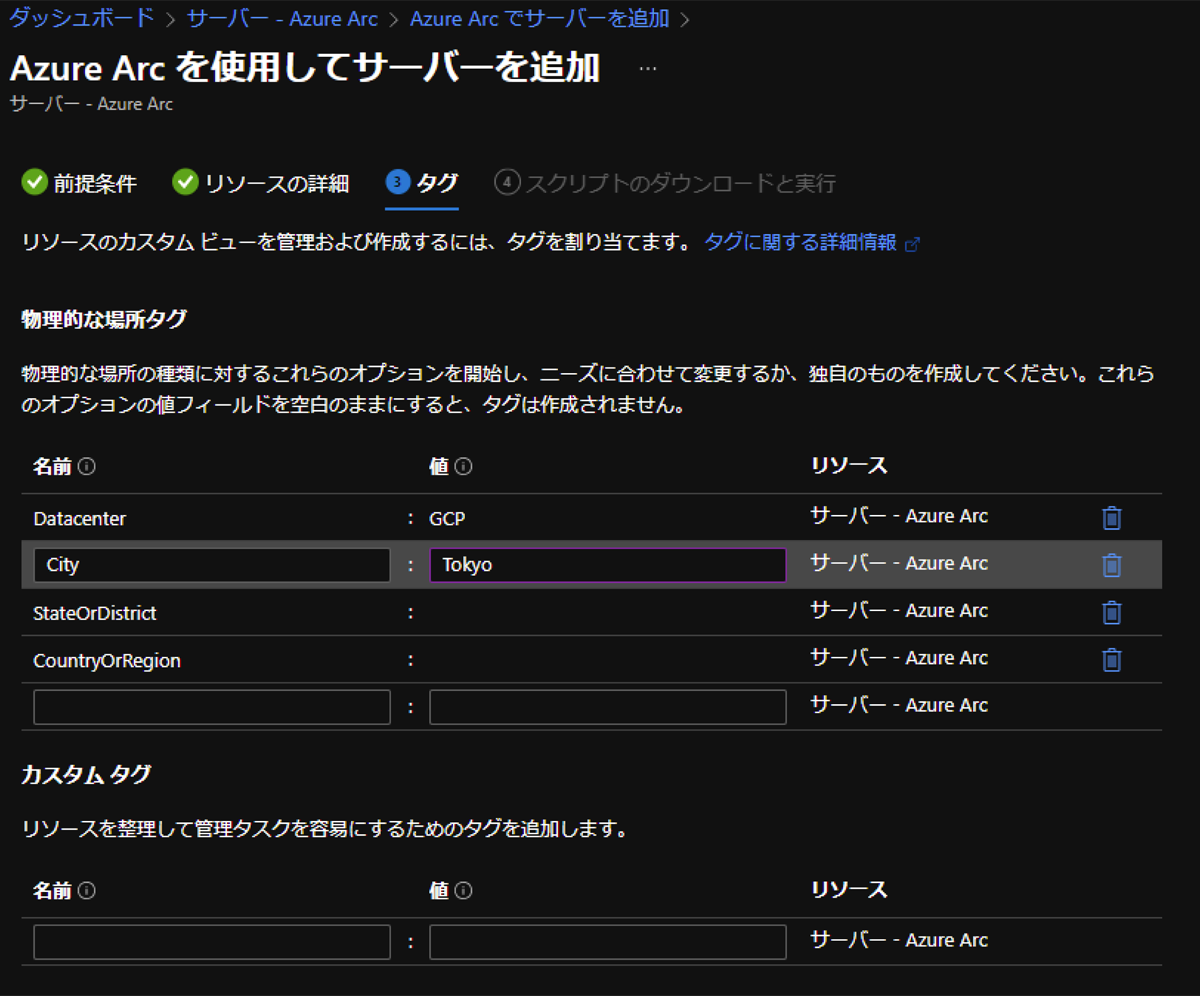This screenshot has width=1200, height=996.
Task: Focus the empty value field under CountryOrRegion
Action: point(608,707)
